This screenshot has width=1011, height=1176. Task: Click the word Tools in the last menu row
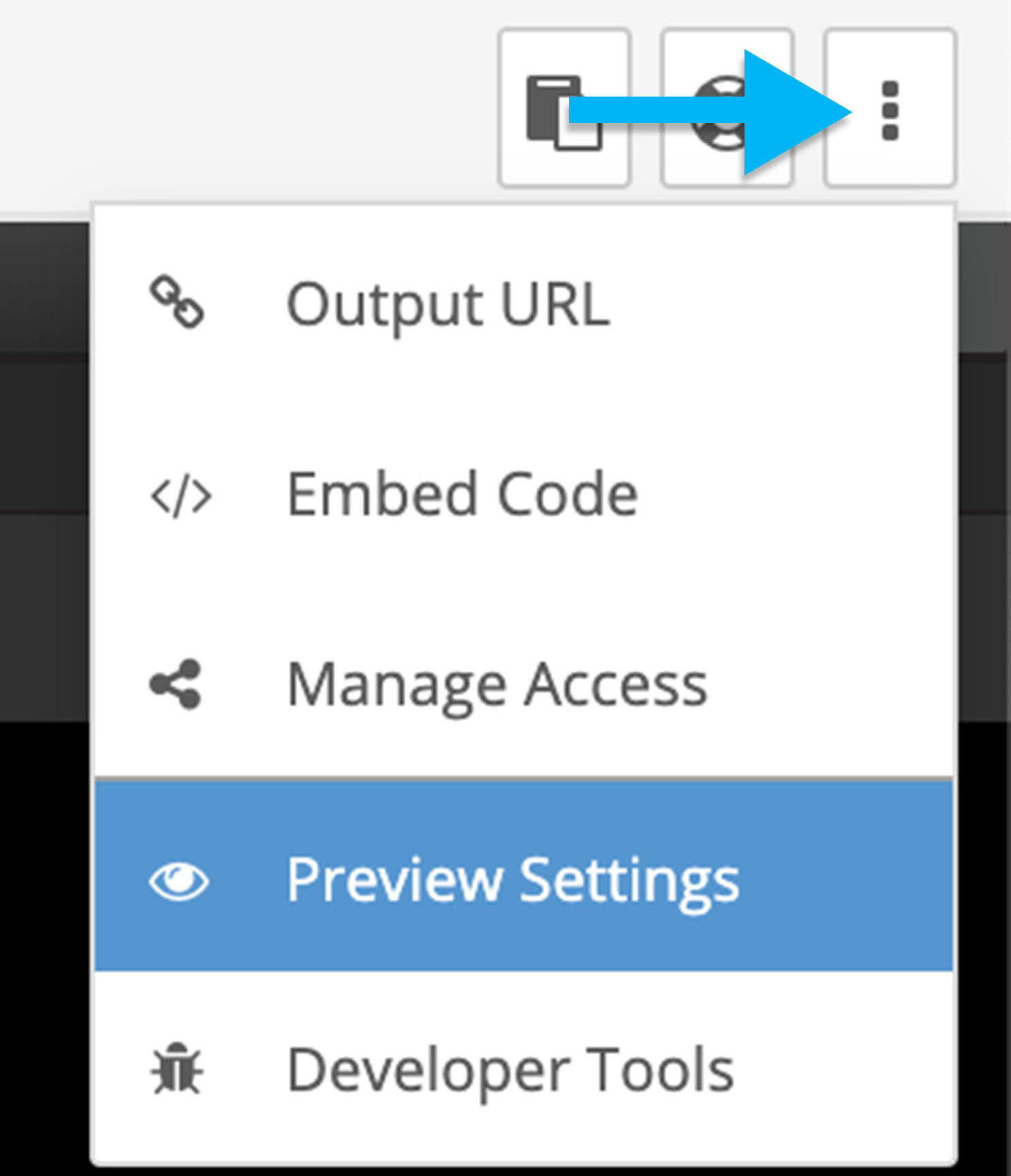coord(651,1069)
